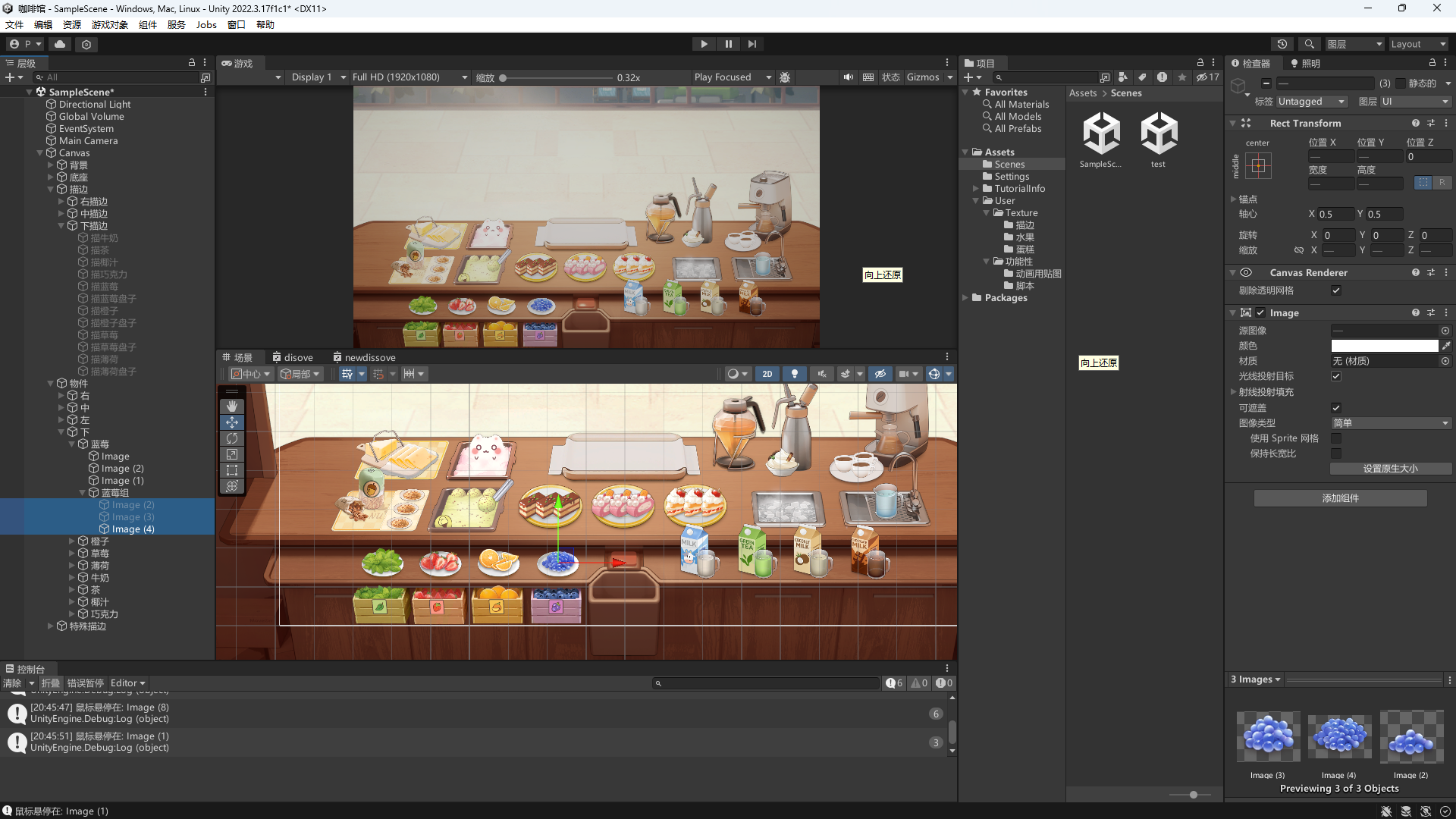Select the Rotate tool in scene toolbar
The height and width of the screenshot is (819, 1456).
tap(232, 438)
